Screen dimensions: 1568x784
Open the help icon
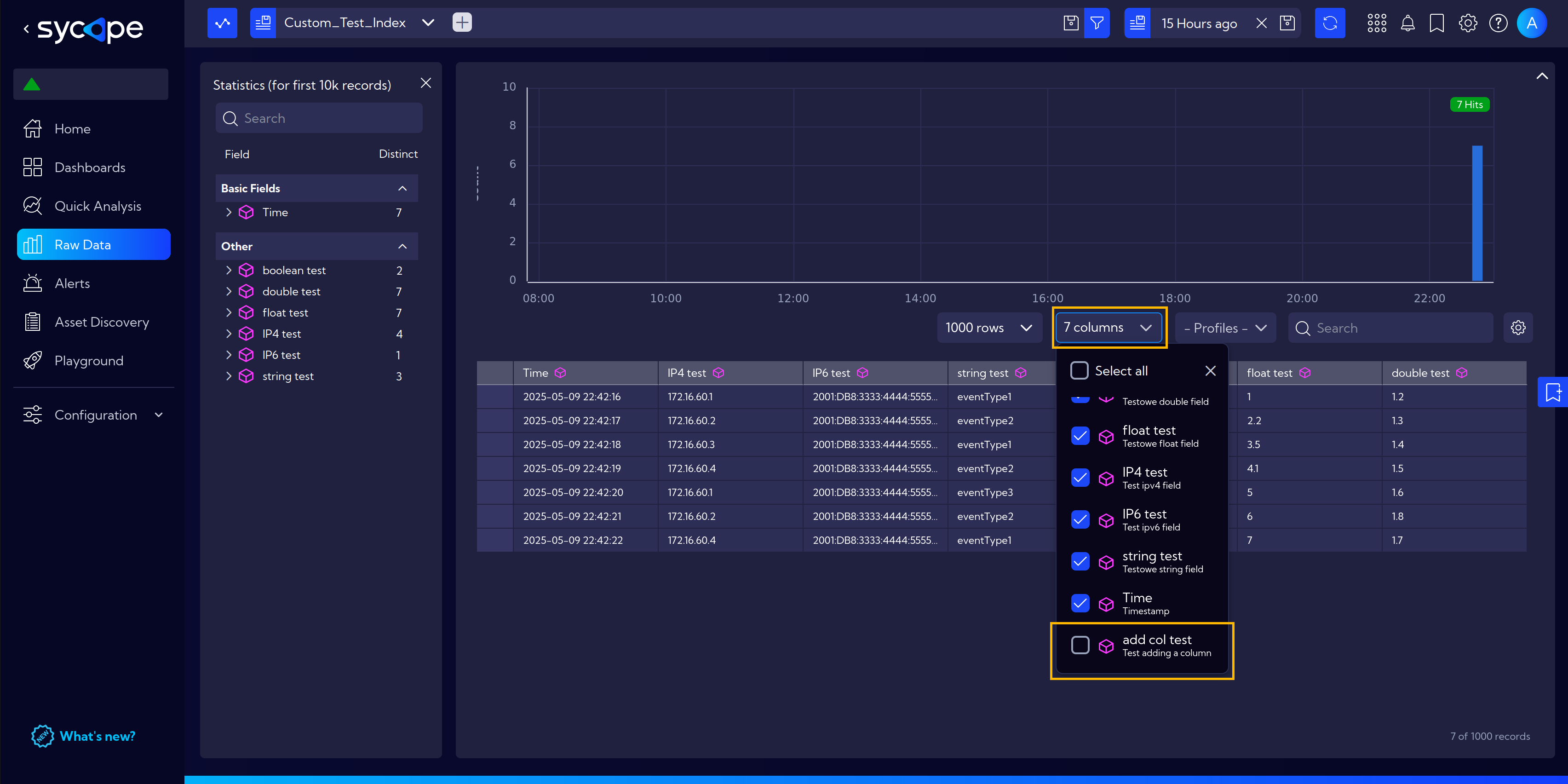pyautogui.click(x=1498, y=23)
